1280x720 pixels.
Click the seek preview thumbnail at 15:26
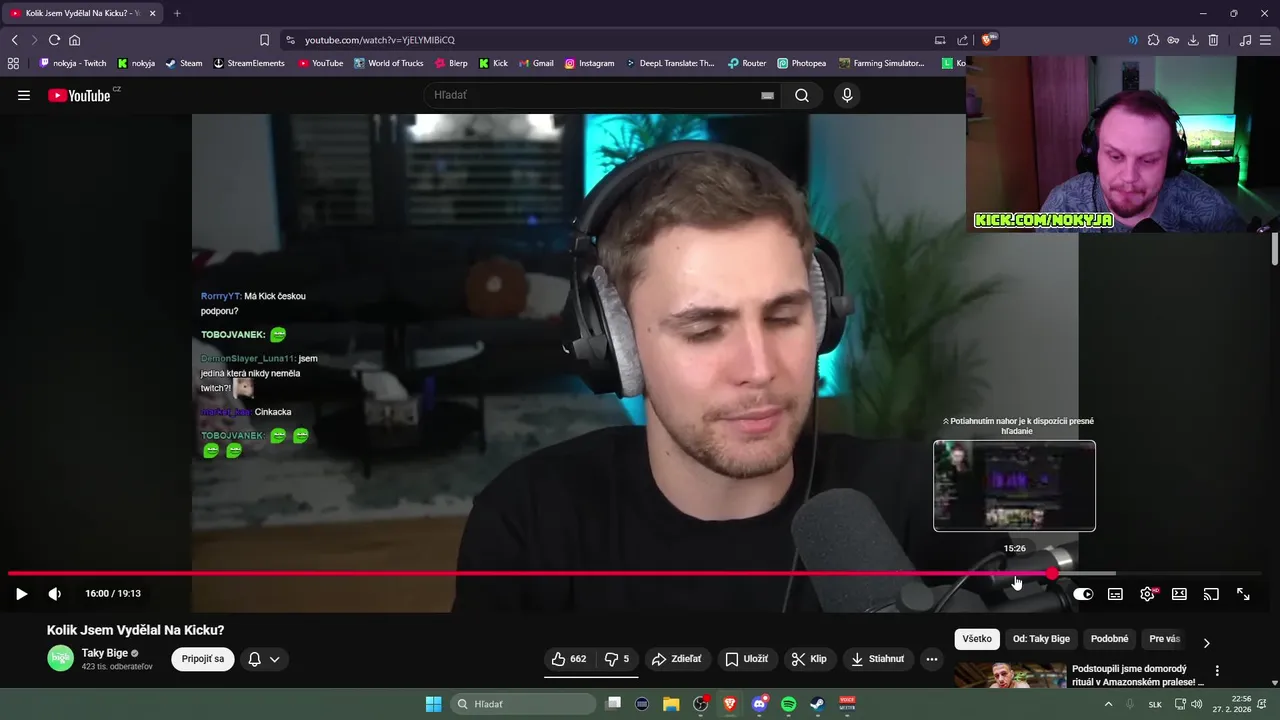(x=1014, y=486)
